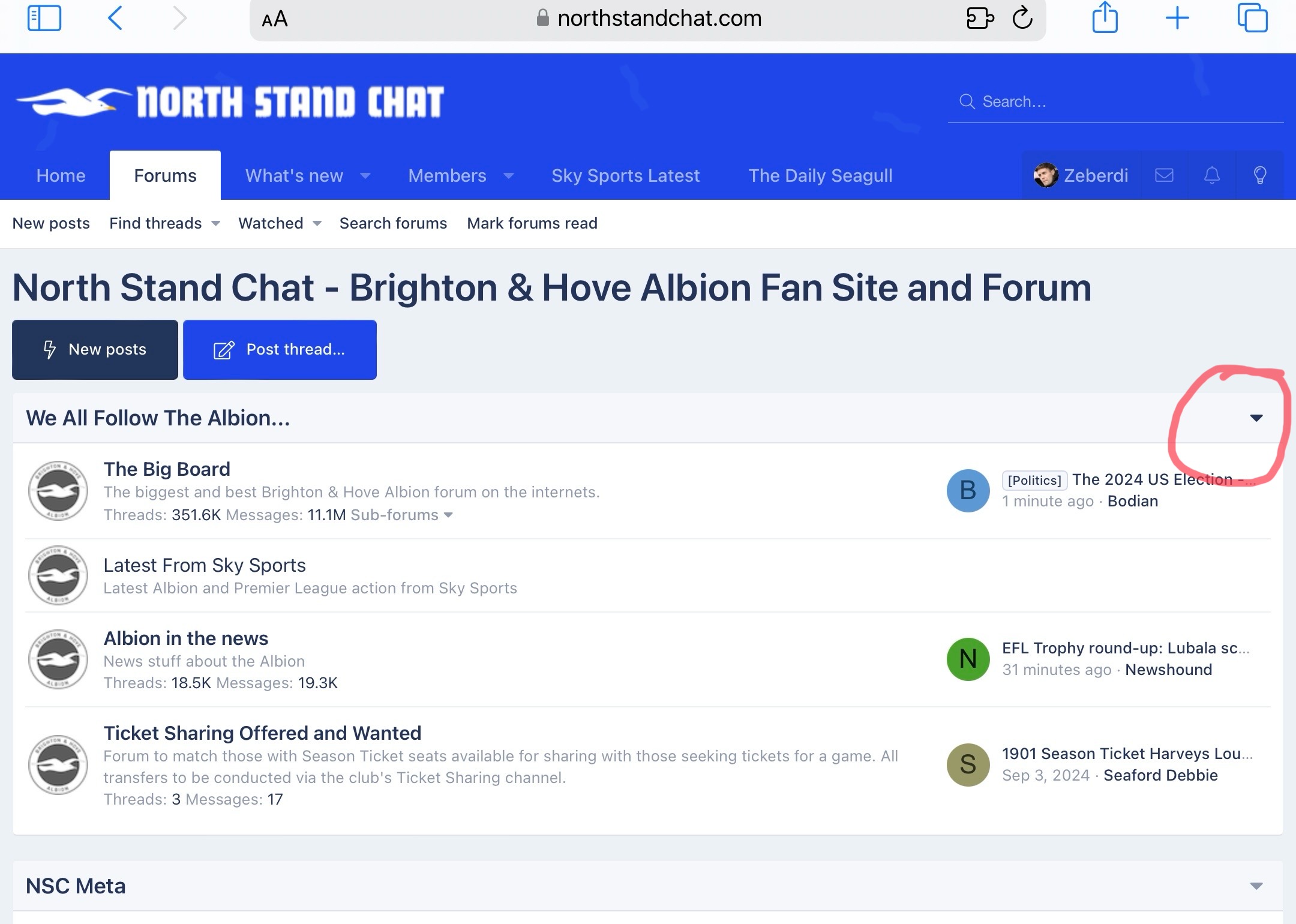Open Safari AA reader text options

click(x=275, y=19)
